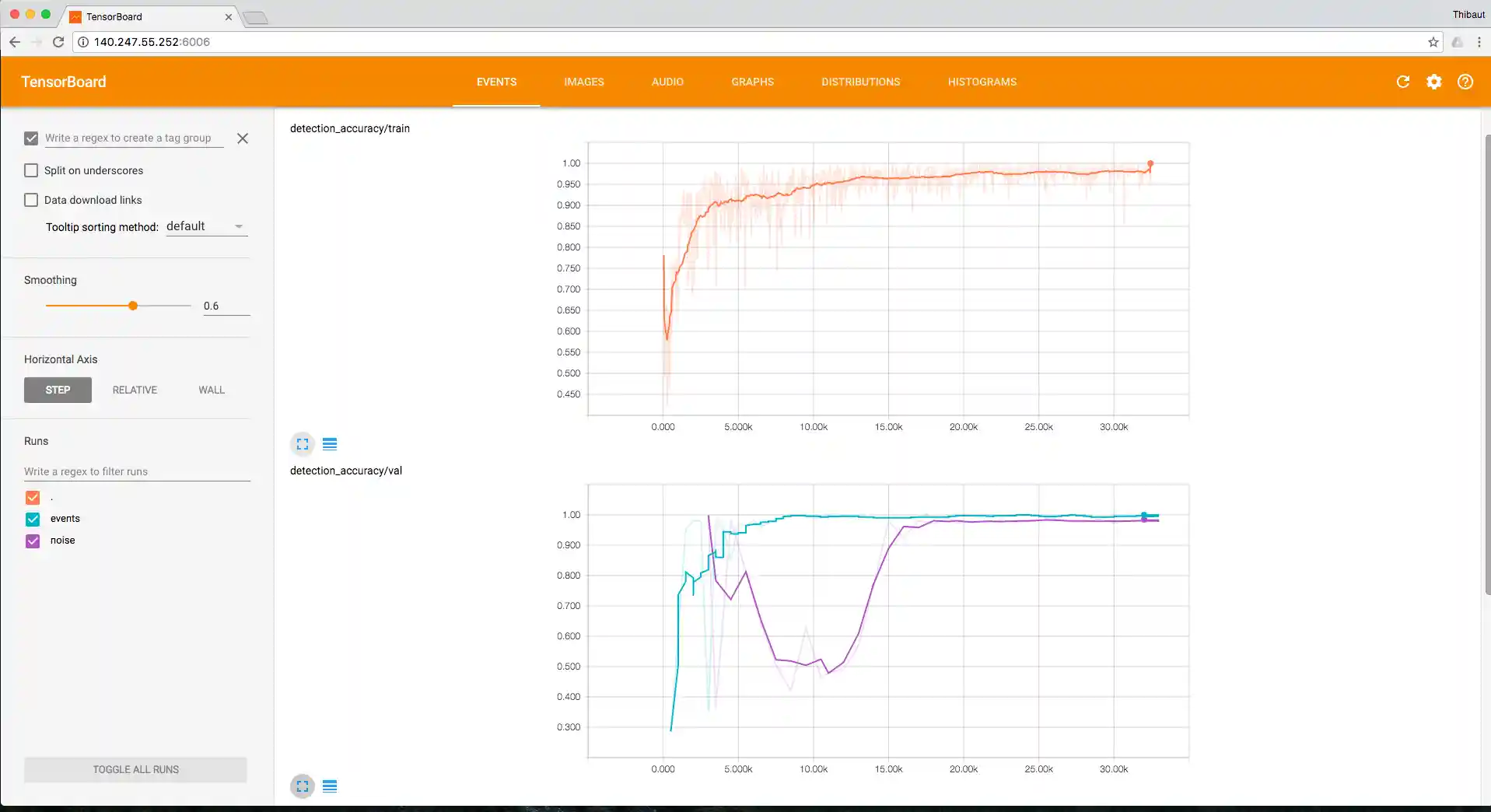Expand the detection_accuracy/train chart to fullscreen

(x=302, y=444)
